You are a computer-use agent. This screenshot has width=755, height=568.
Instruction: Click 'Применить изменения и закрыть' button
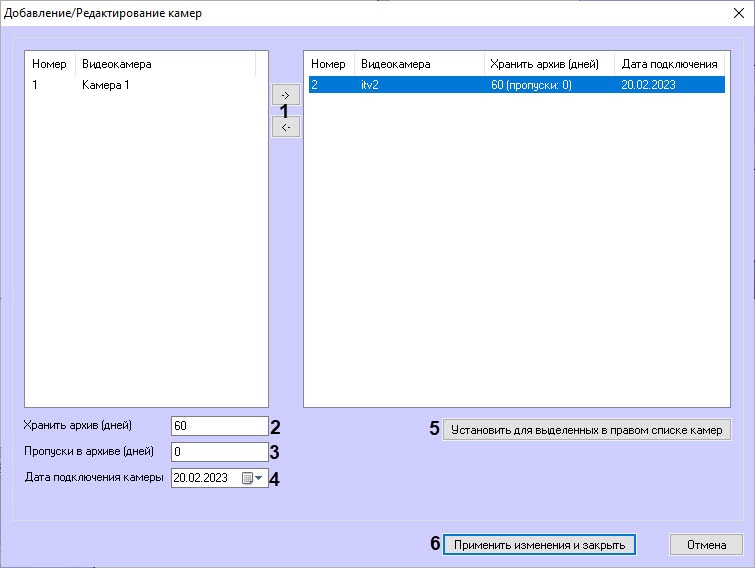(x=539, y=545)
